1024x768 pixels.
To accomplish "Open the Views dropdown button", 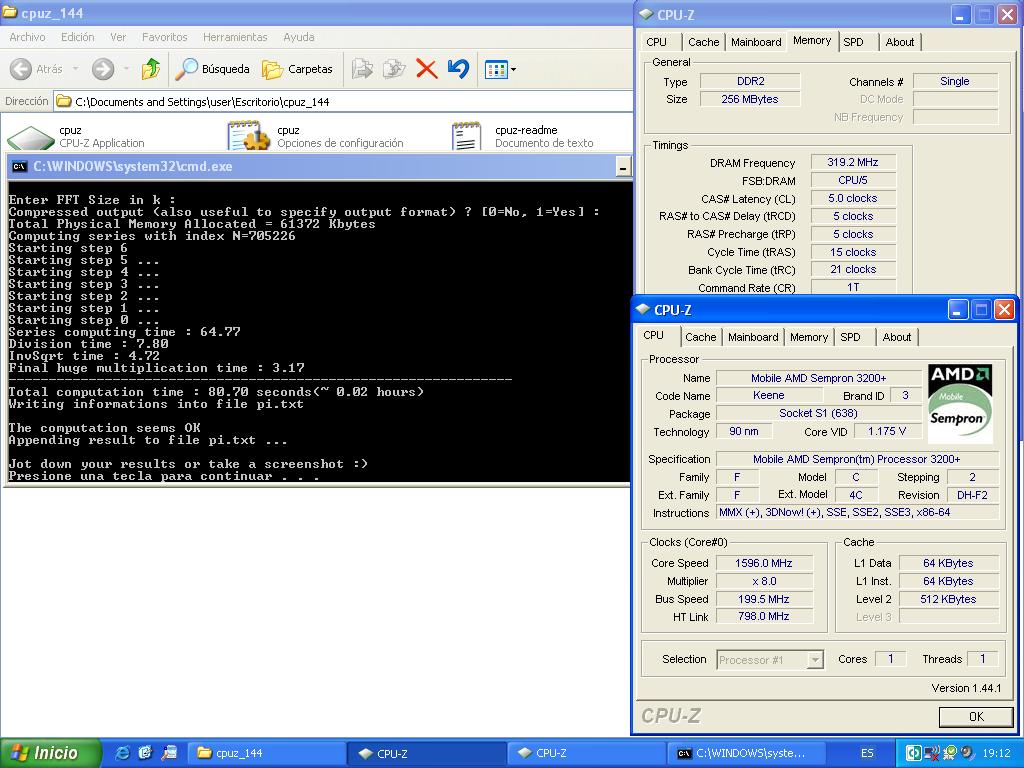I will pos(500,69).
